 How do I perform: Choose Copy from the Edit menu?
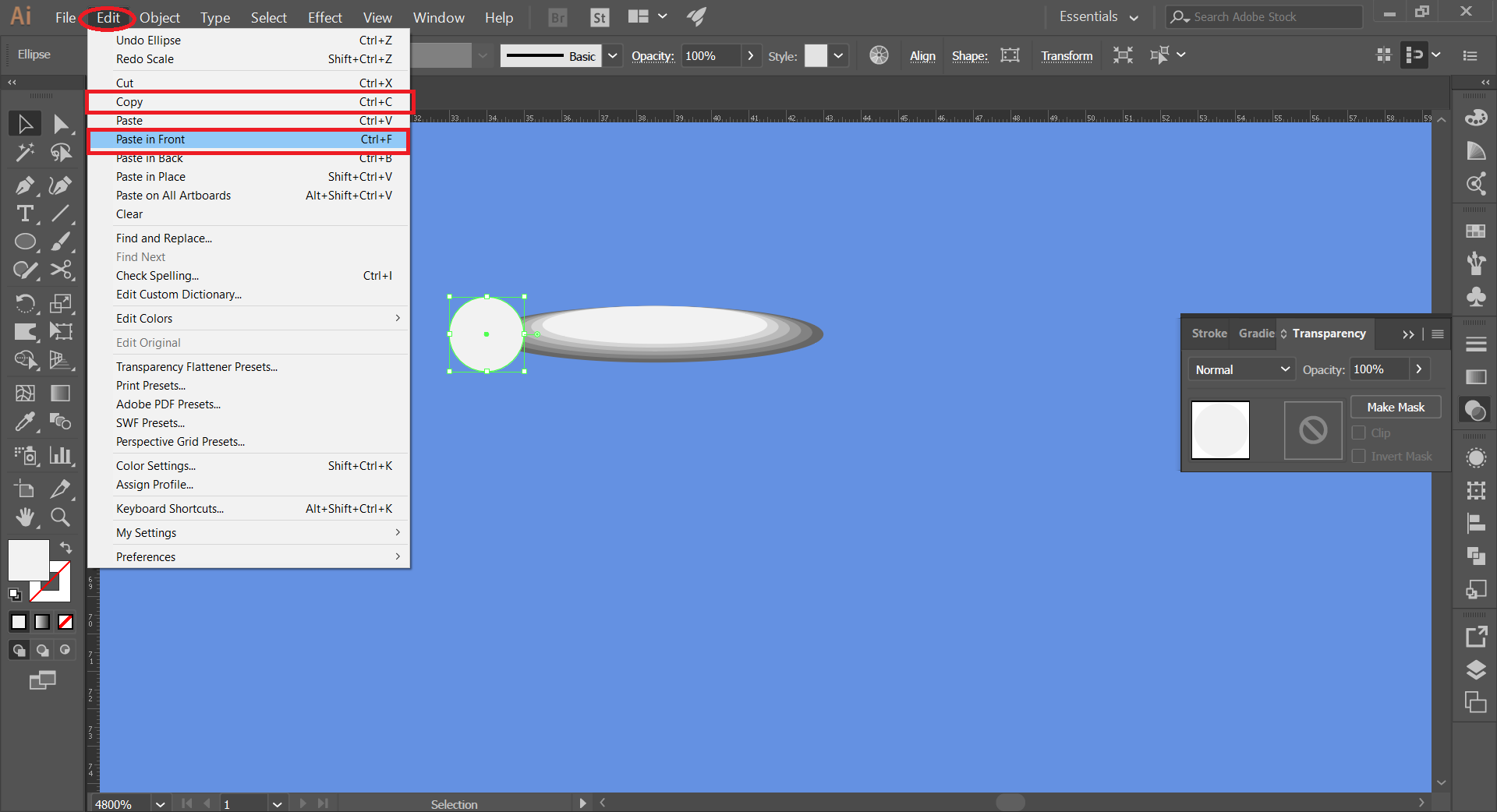point(249,101)
